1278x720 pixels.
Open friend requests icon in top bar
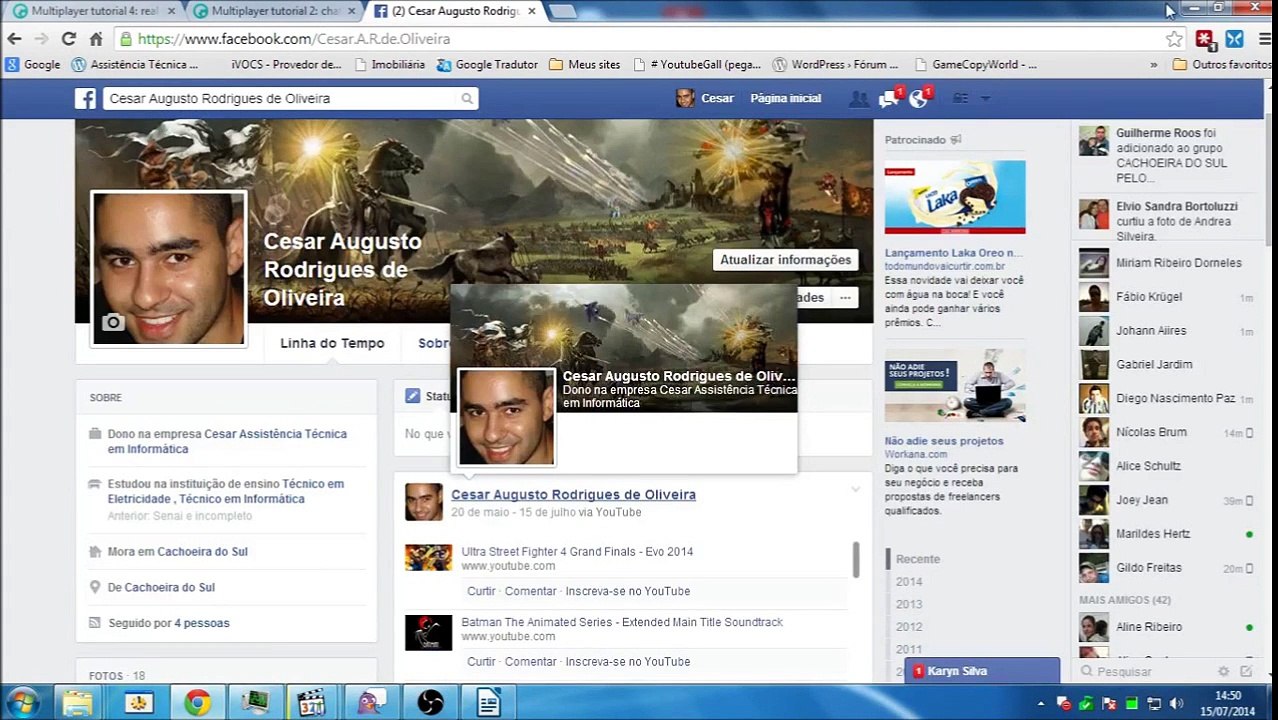(x=858, y=98)
